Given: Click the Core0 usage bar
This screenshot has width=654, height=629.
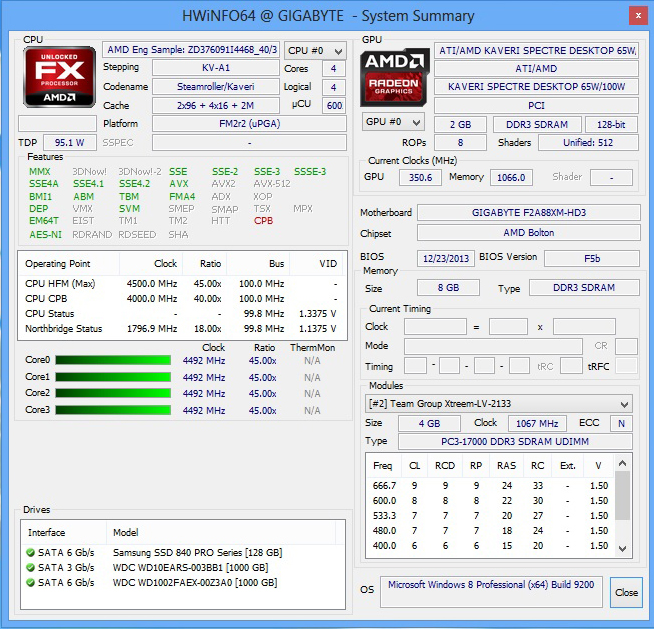Looking at the screenshot, I should (x=113, y=360).
